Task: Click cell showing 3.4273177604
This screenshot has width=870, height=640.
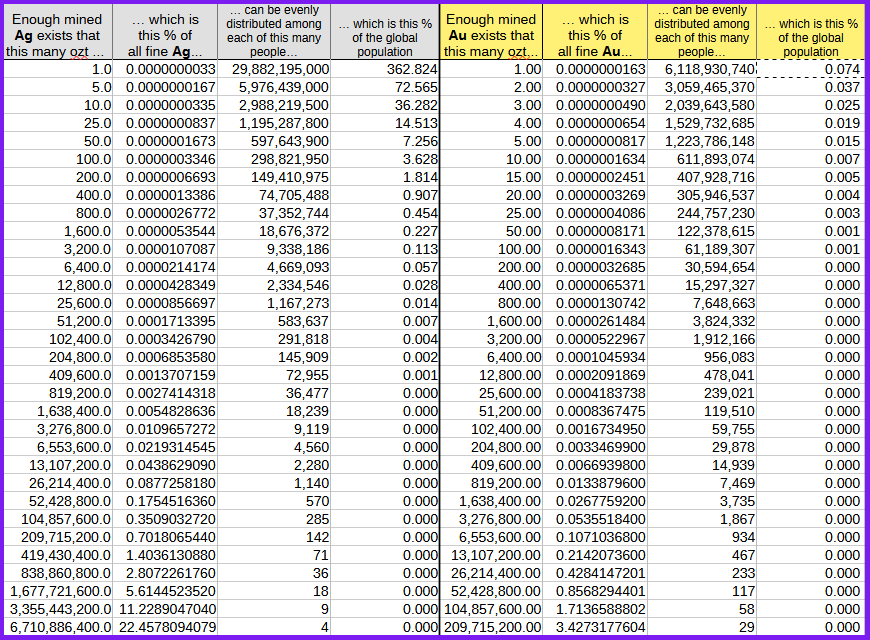Action: [595, 627]
